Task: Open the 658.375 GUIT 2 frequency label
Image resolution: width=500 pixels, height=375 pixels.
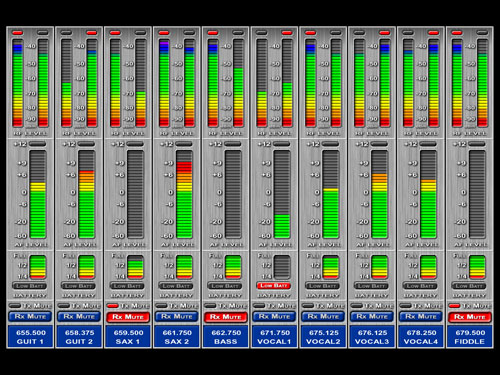Action: click(x=79, y=337)
